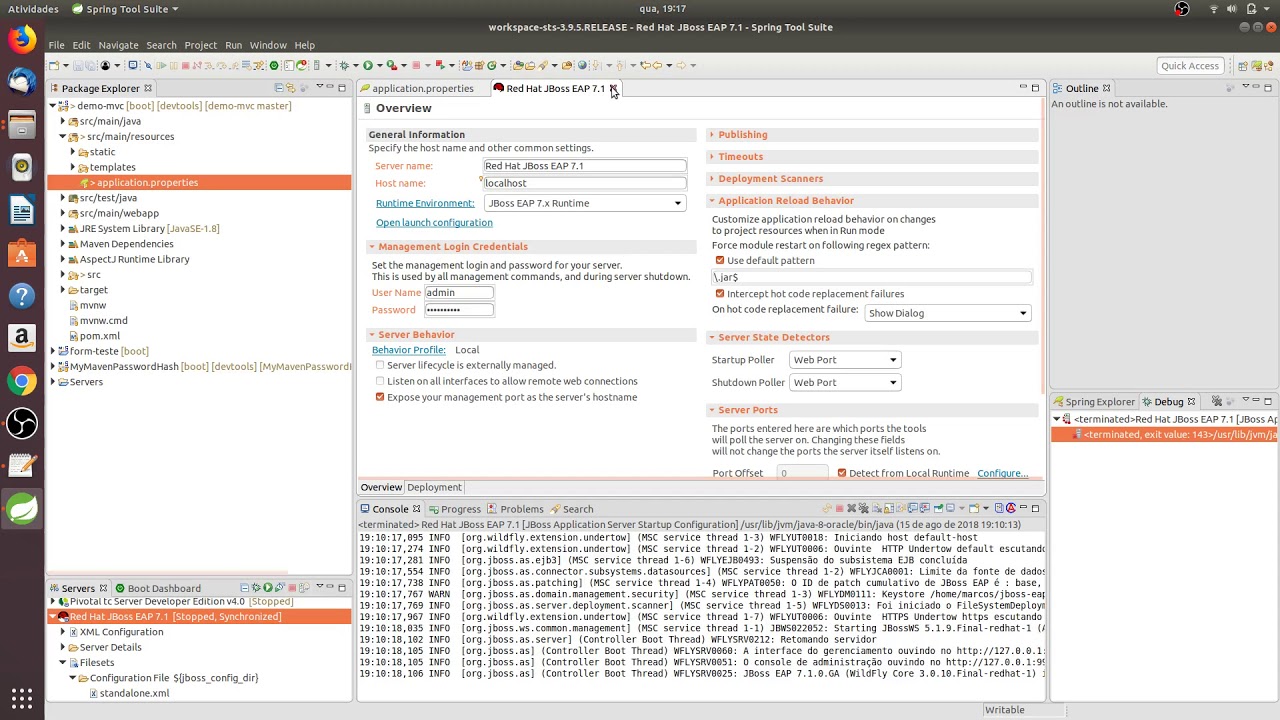Show applications grid in the dock
The height and width of the screenshot is (720, 1280).
(22, 697)
